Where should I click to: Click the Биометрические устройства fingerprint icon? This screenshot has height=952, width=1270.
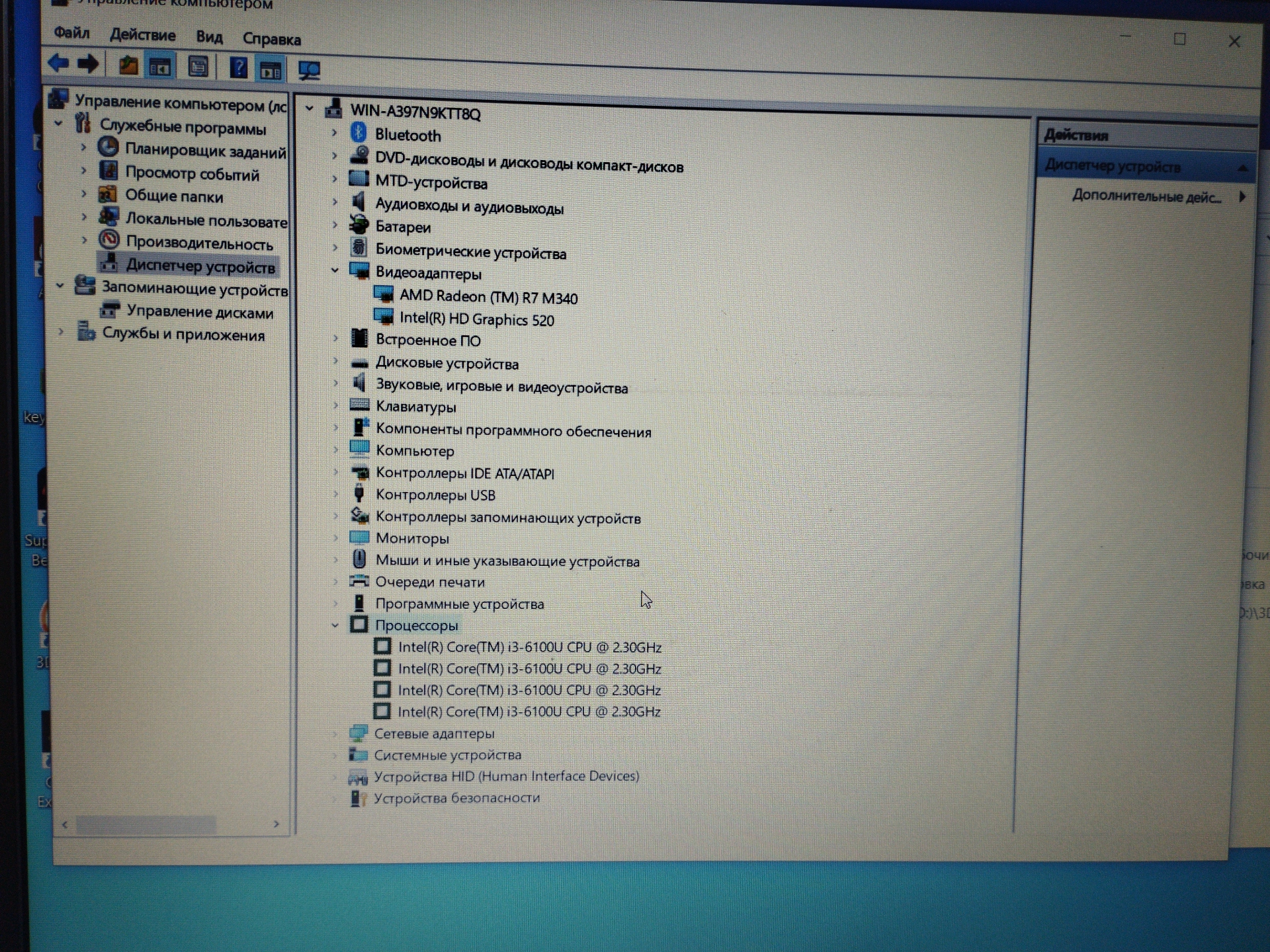tap(359, 247)
